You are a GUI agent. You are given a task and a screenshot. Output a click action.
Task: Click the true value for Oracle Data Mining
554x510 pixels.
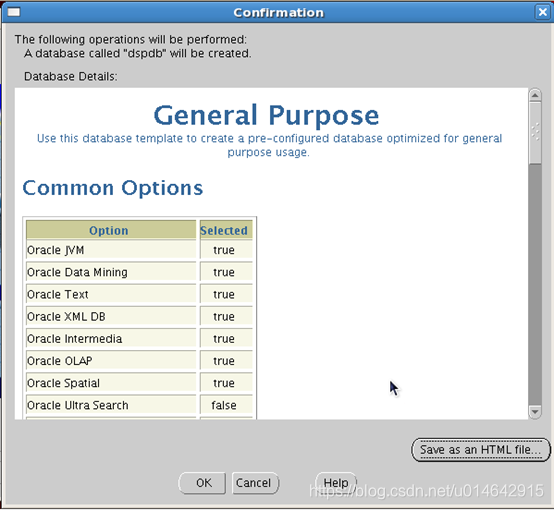pos(224,272)
